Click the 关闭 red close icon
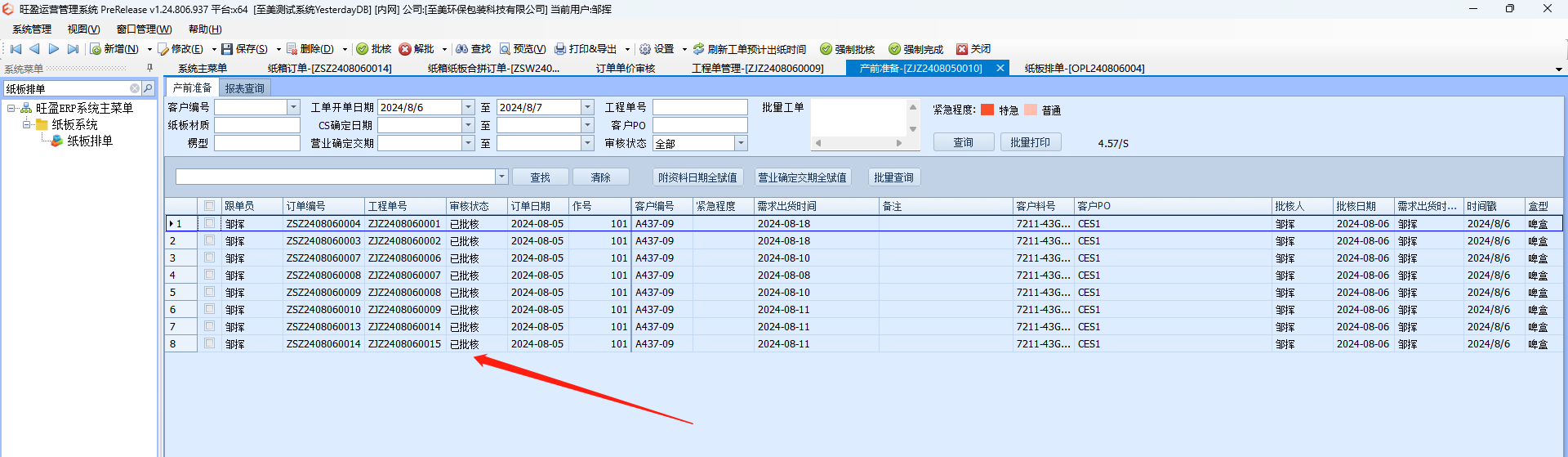 coord(962,49)
